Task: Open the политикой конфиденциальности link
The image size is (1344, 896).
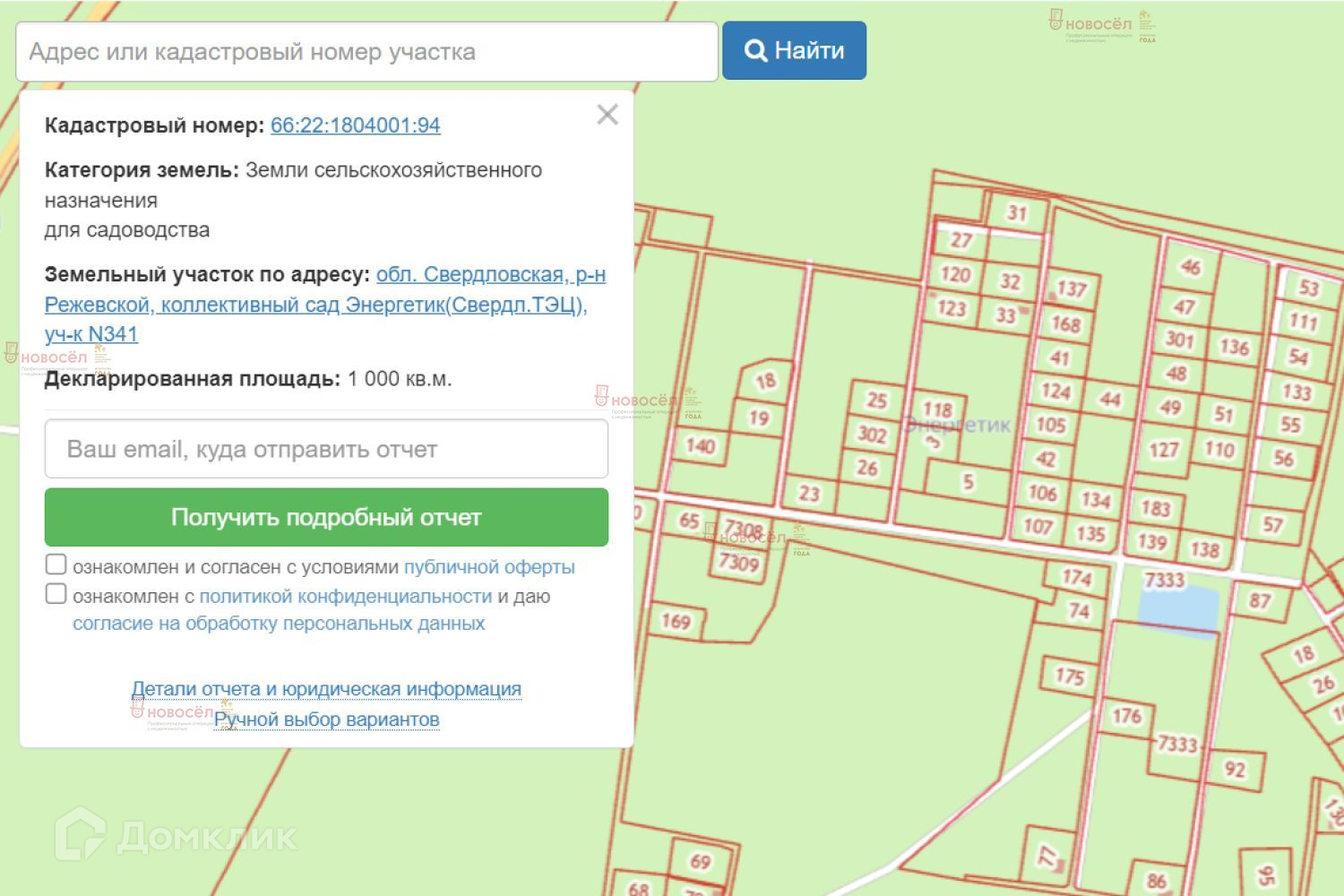Action: [x=345, y=596]
